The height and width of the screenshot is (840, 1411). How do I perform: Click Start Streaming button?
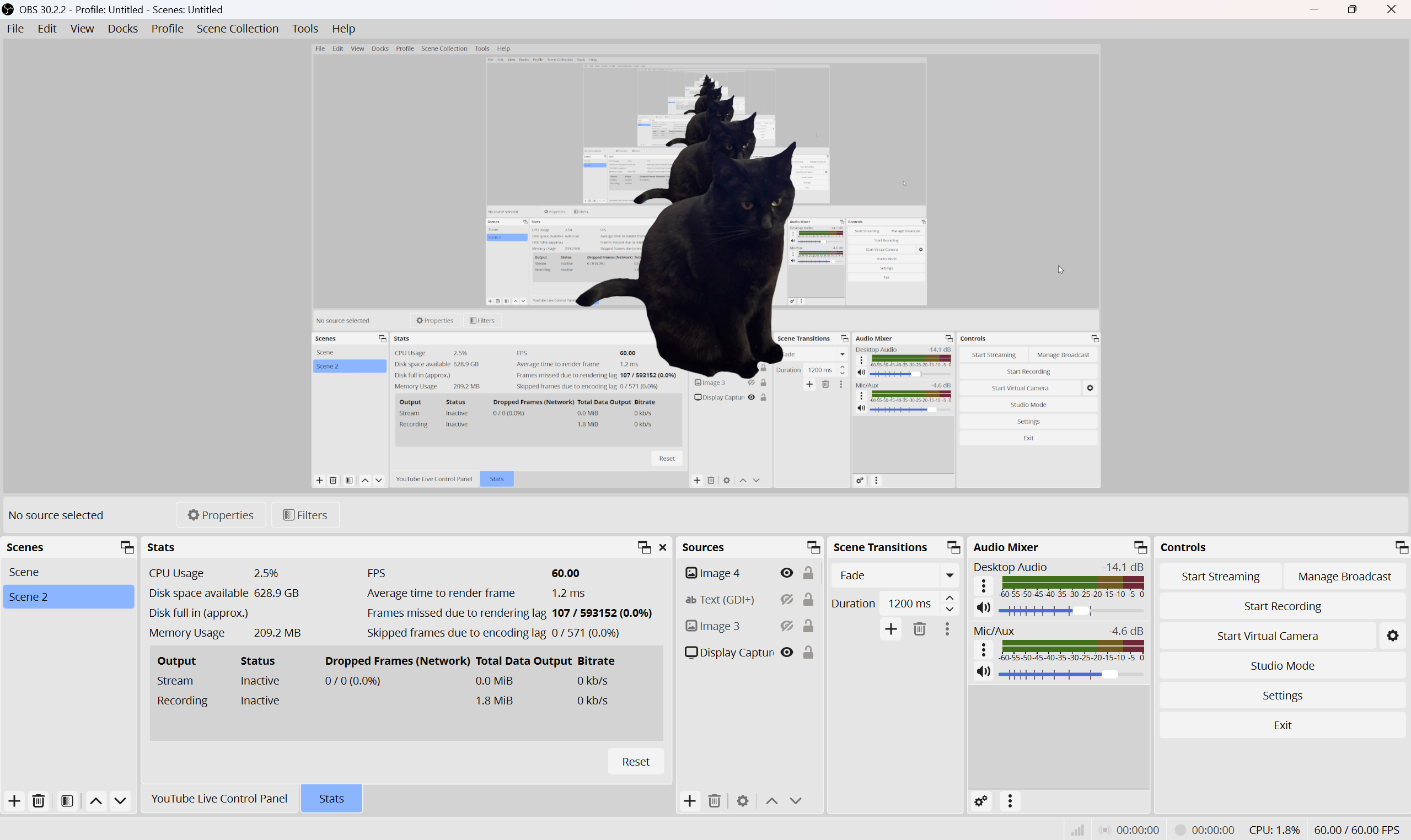(x=1221, y=576)
